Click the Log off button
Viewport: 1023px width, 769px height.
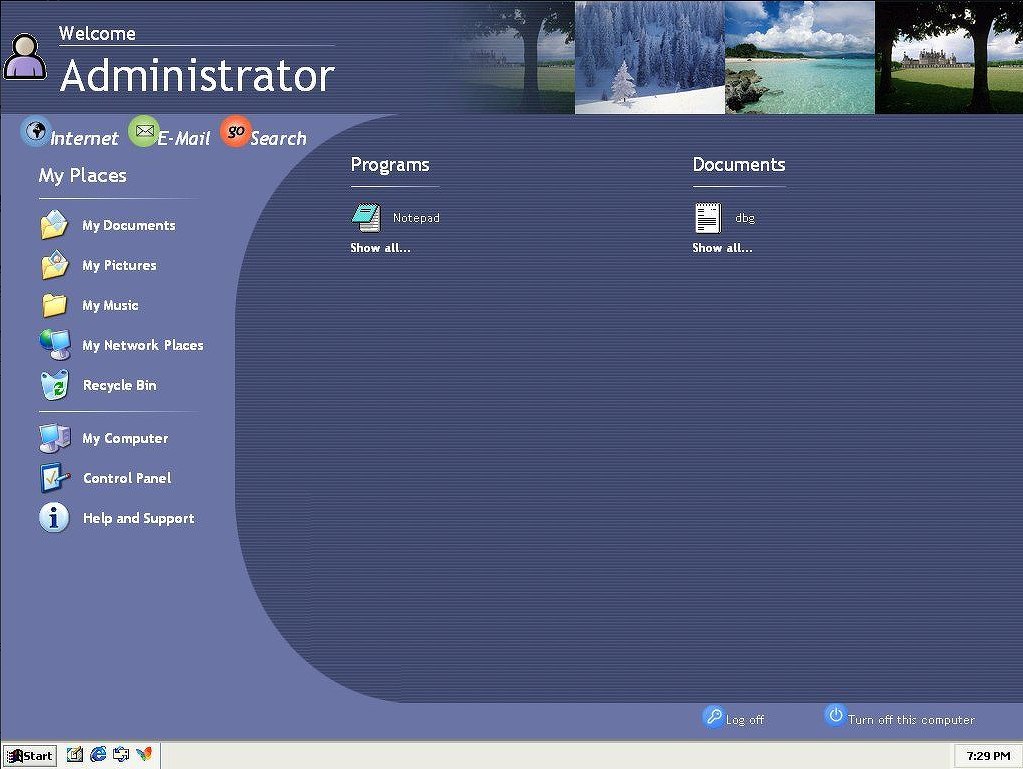(x=733, y=717)
